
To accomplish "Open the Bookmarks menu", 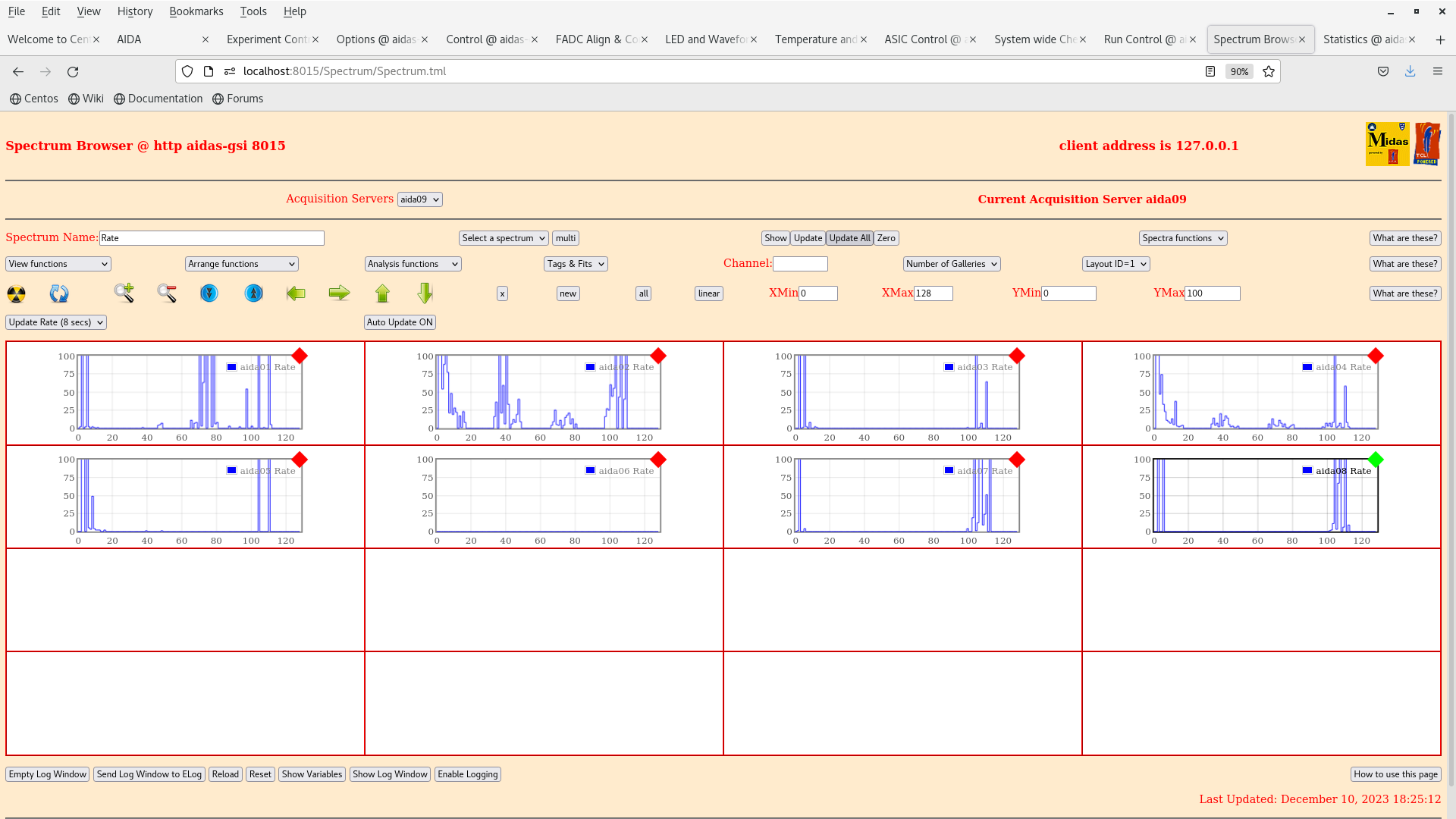I will click(x=196, y=11).
